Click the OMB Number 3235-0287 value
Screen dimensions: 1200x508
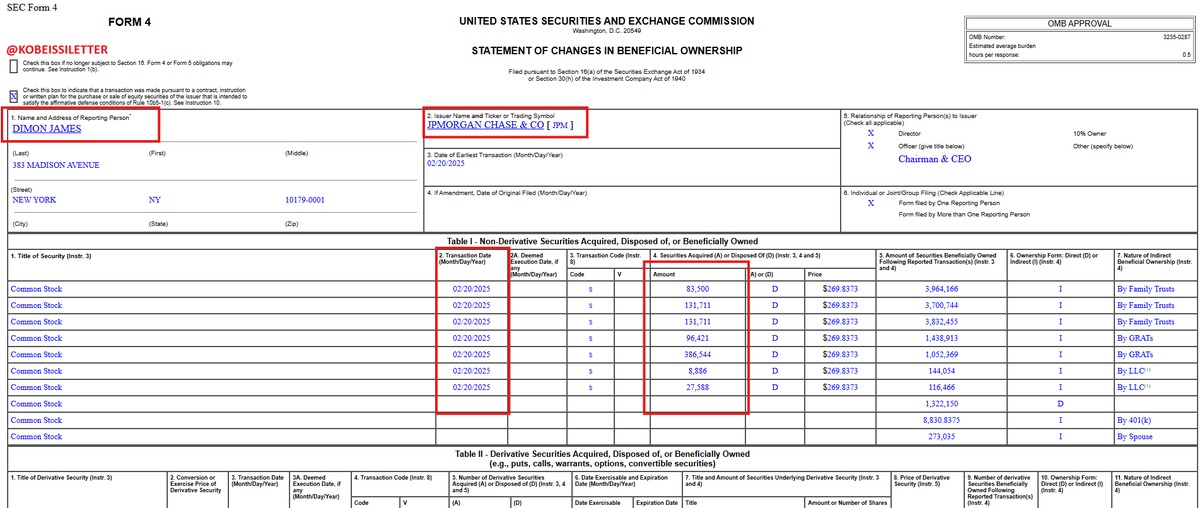[1170, 38]
